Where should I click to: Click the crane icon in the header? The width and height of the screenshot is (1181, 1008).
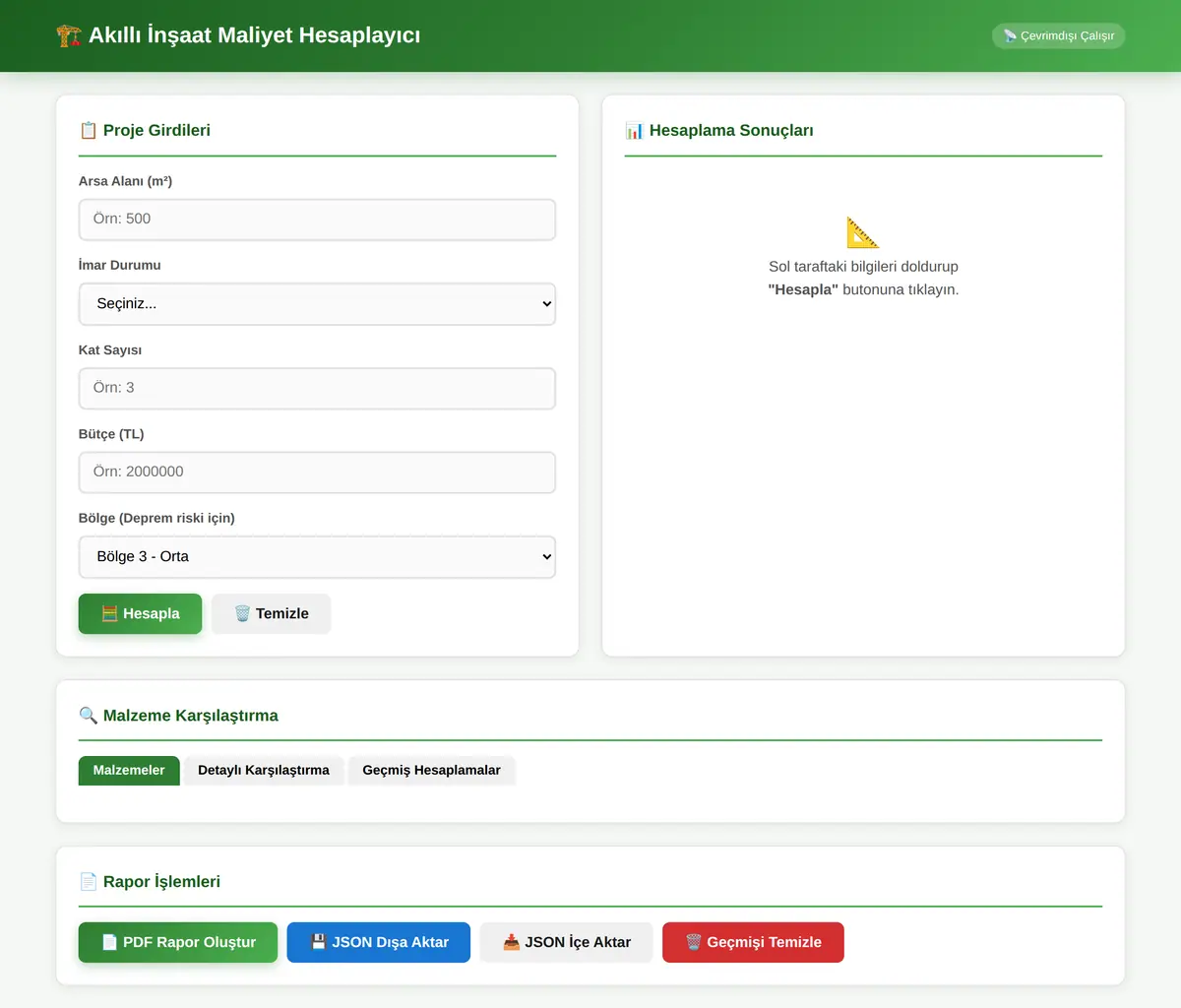tap(68, 35)
